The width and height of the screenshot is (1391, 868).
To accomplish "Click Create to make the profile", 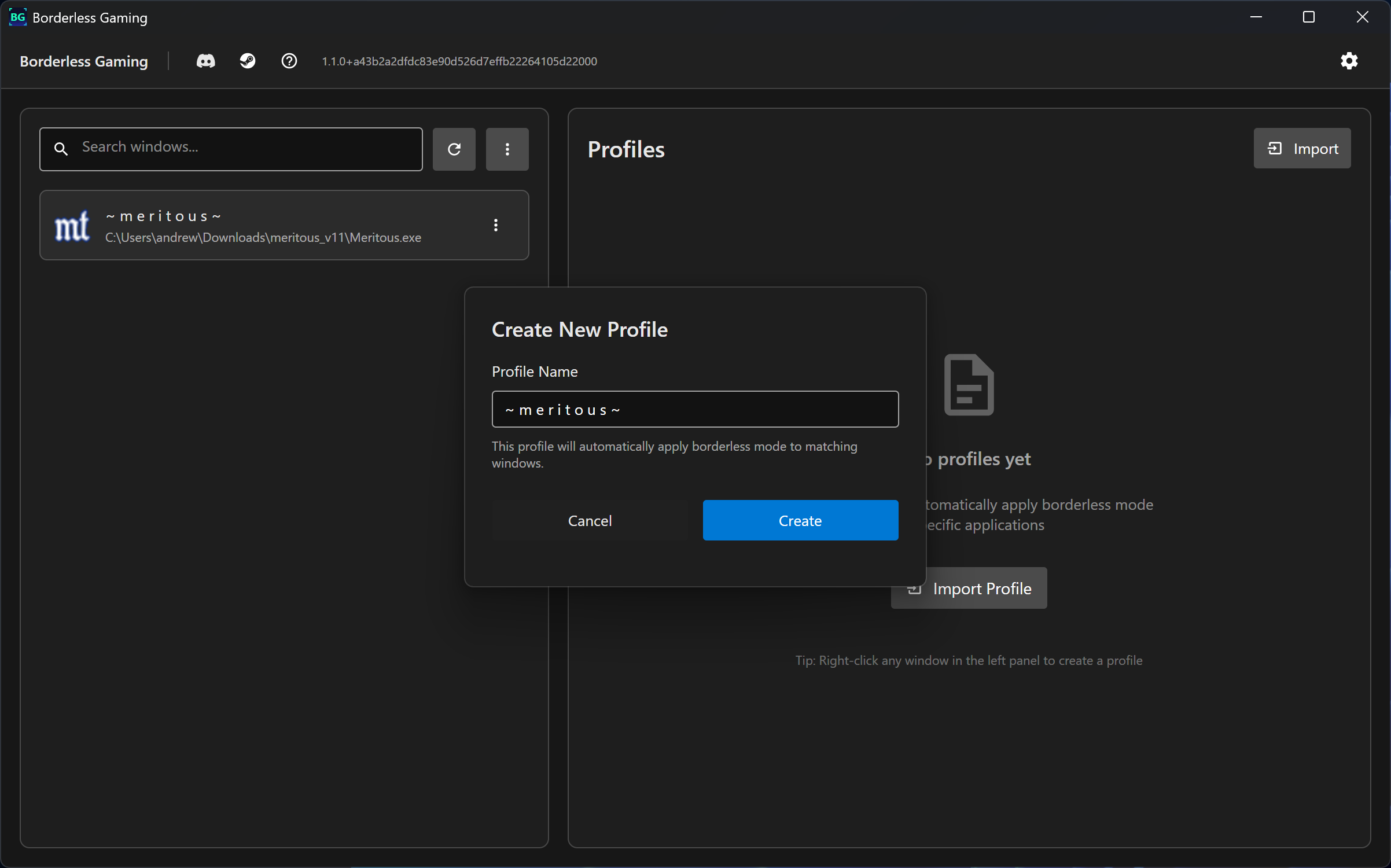I will point(800,520).
